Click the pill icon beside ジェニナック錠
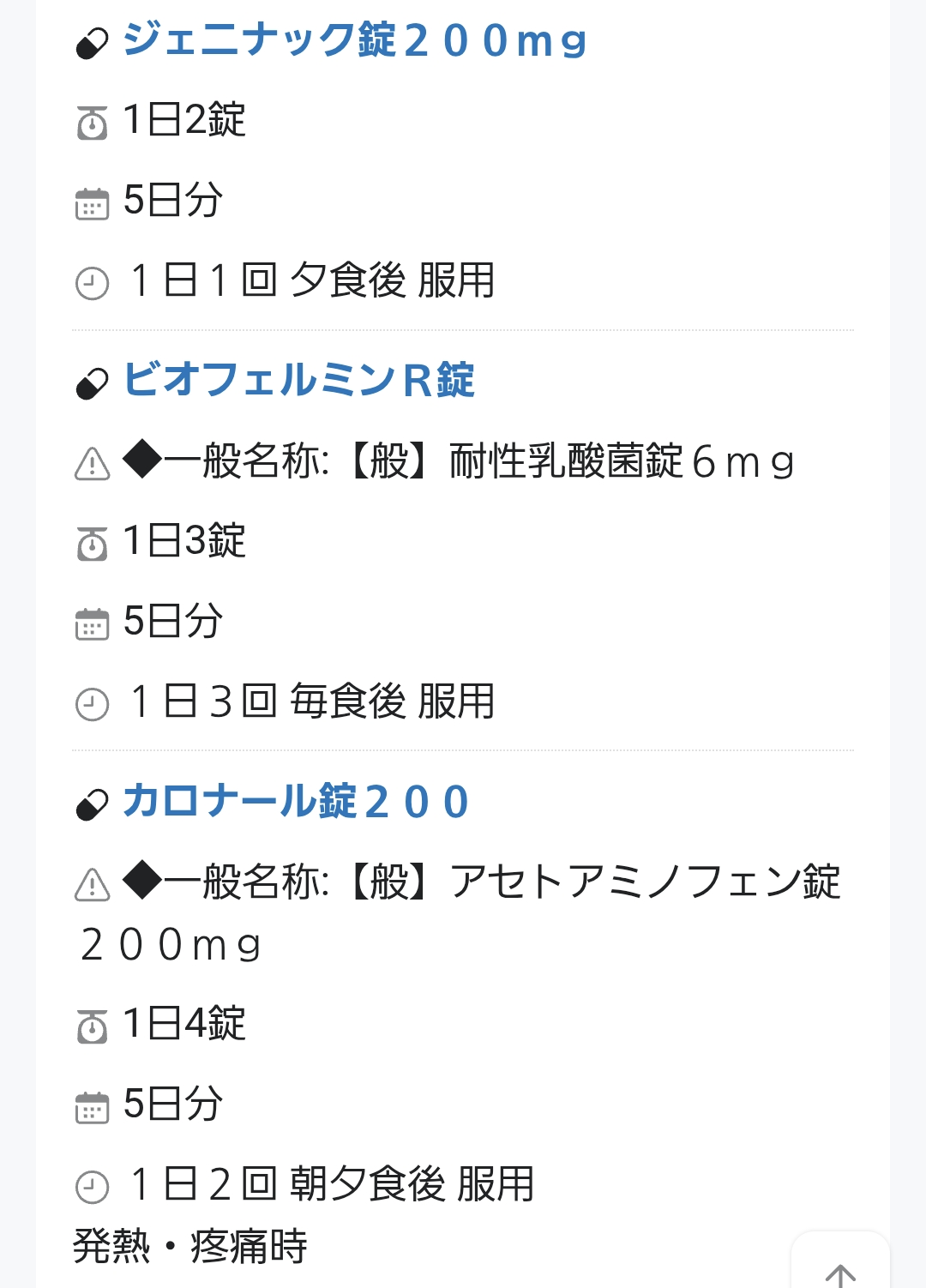 pos(93,44)
